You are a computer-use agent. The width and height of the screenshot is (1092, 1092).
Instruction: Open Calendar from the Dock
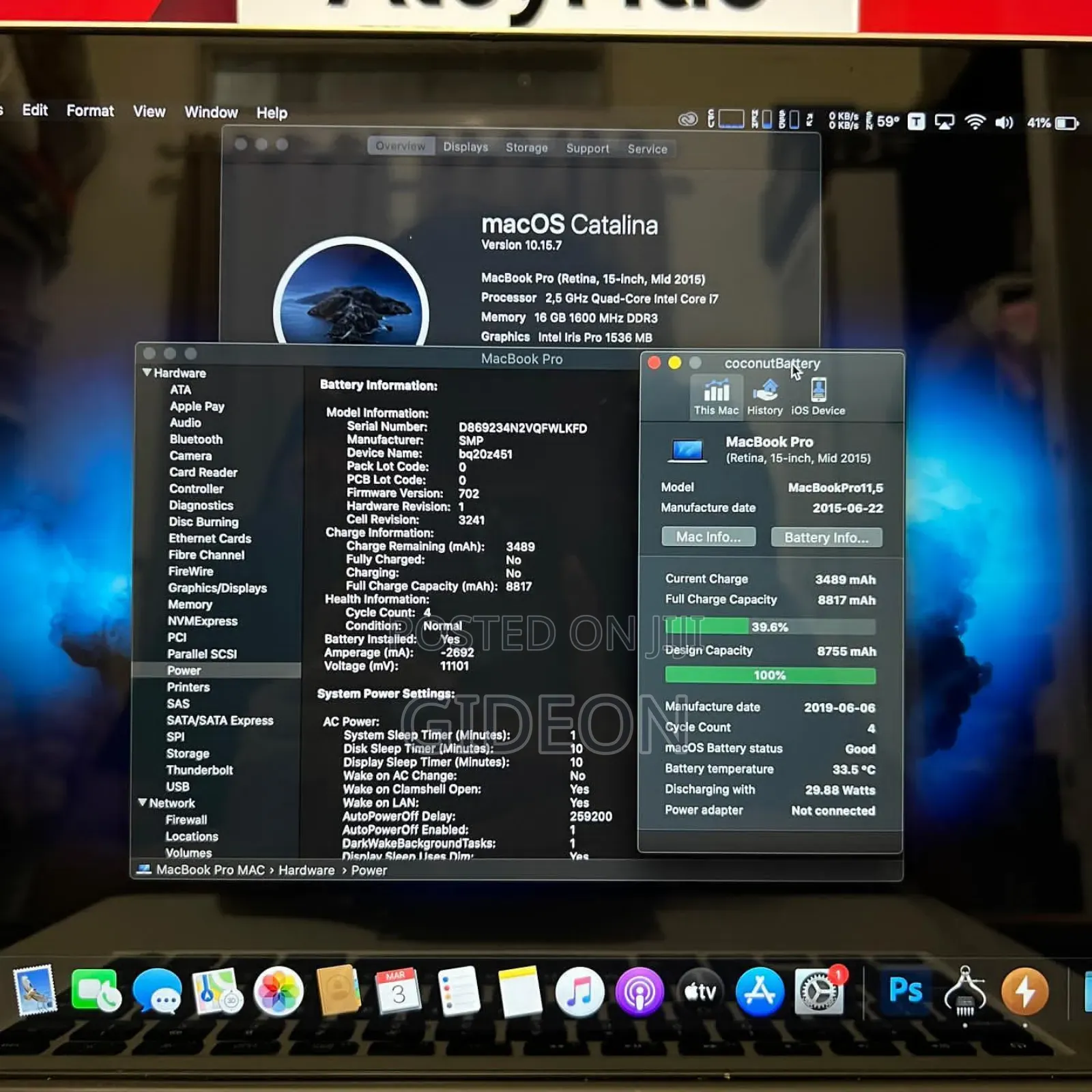tap(398, 991)
